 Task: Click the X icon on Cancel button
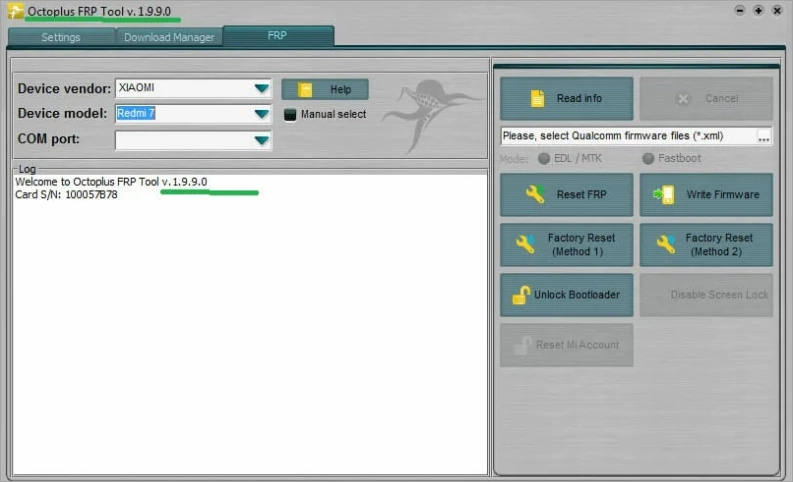[683, 99]
